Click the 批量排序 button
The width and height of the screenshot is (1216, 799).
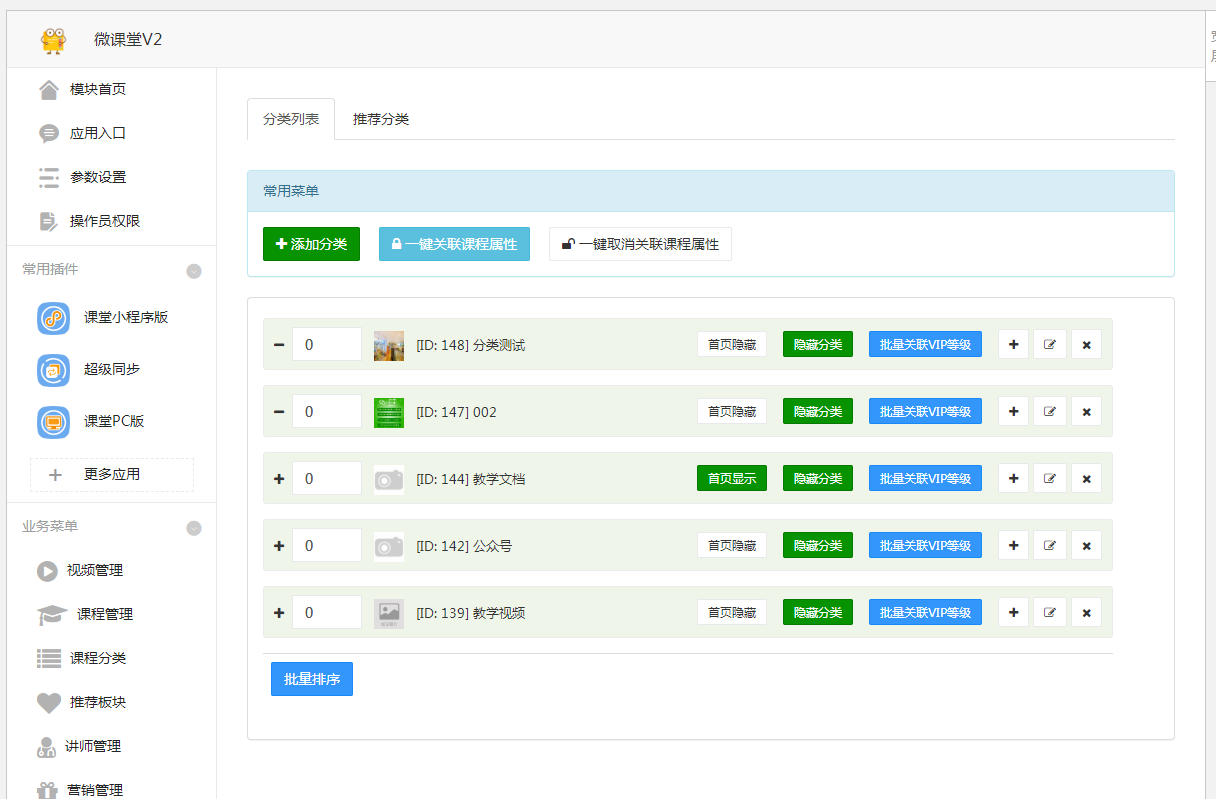click(311, 679)
